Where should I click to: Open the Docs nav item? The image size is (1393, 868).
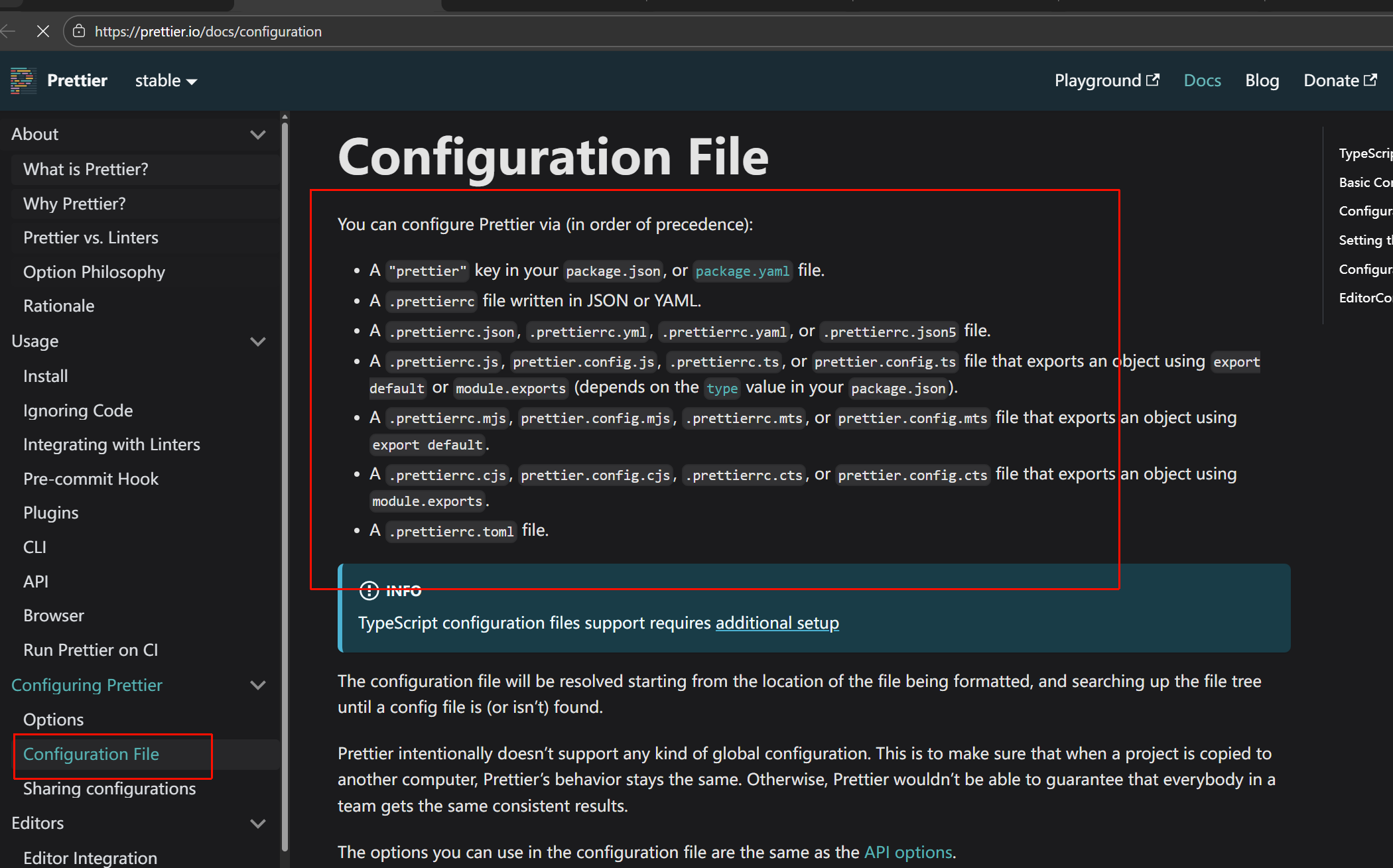1202,81
